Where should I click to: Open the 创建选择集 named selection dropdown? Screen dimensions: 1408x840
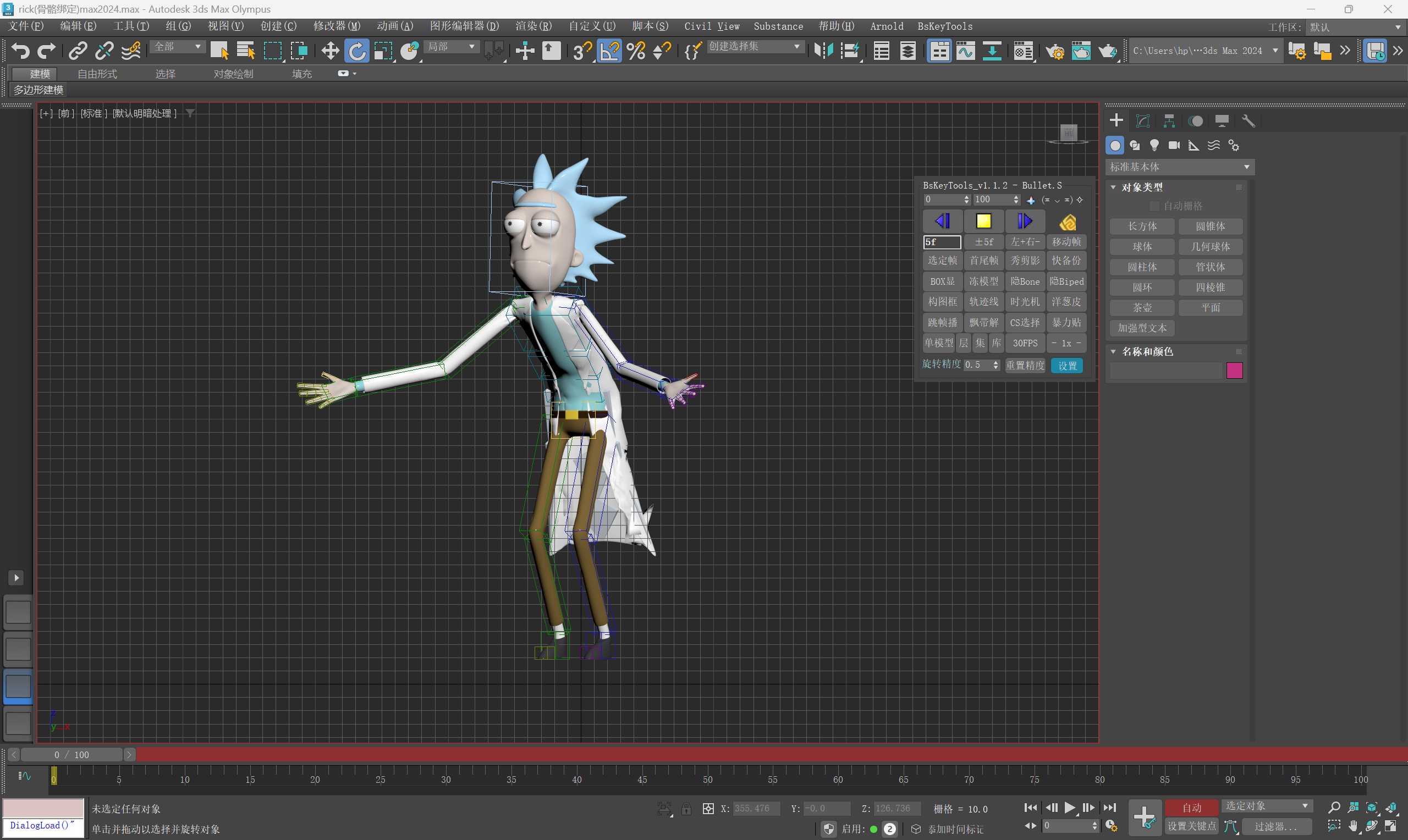coord(755,47)
